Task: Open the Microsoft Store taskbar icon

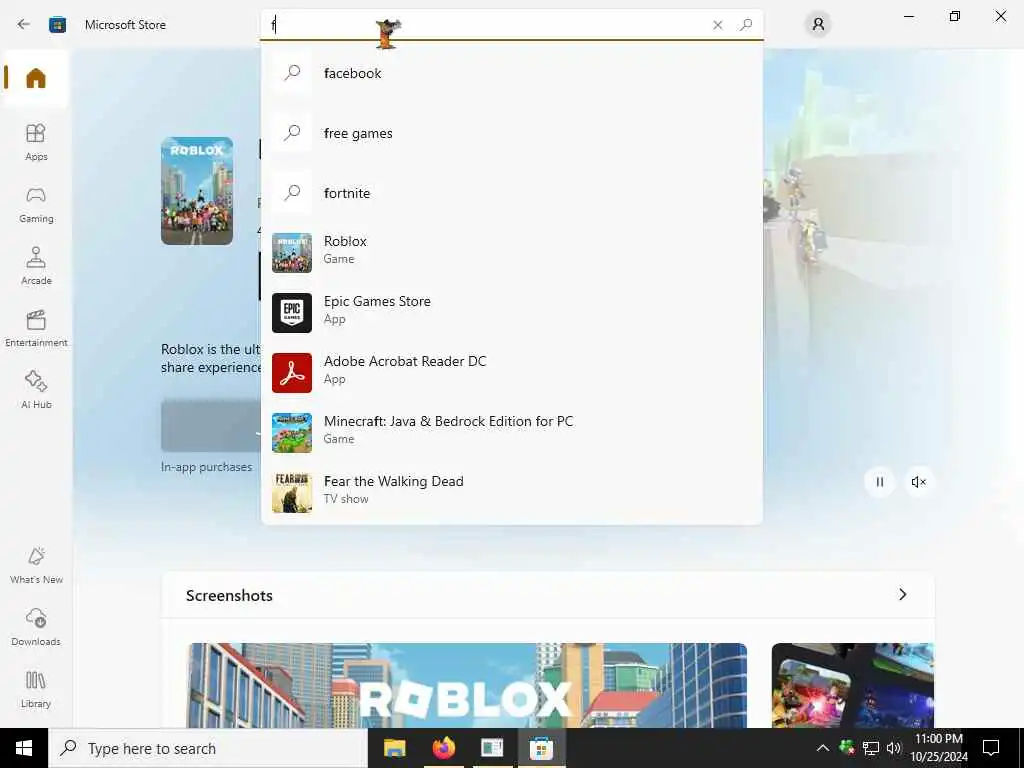Action: (x=541, y=748)
